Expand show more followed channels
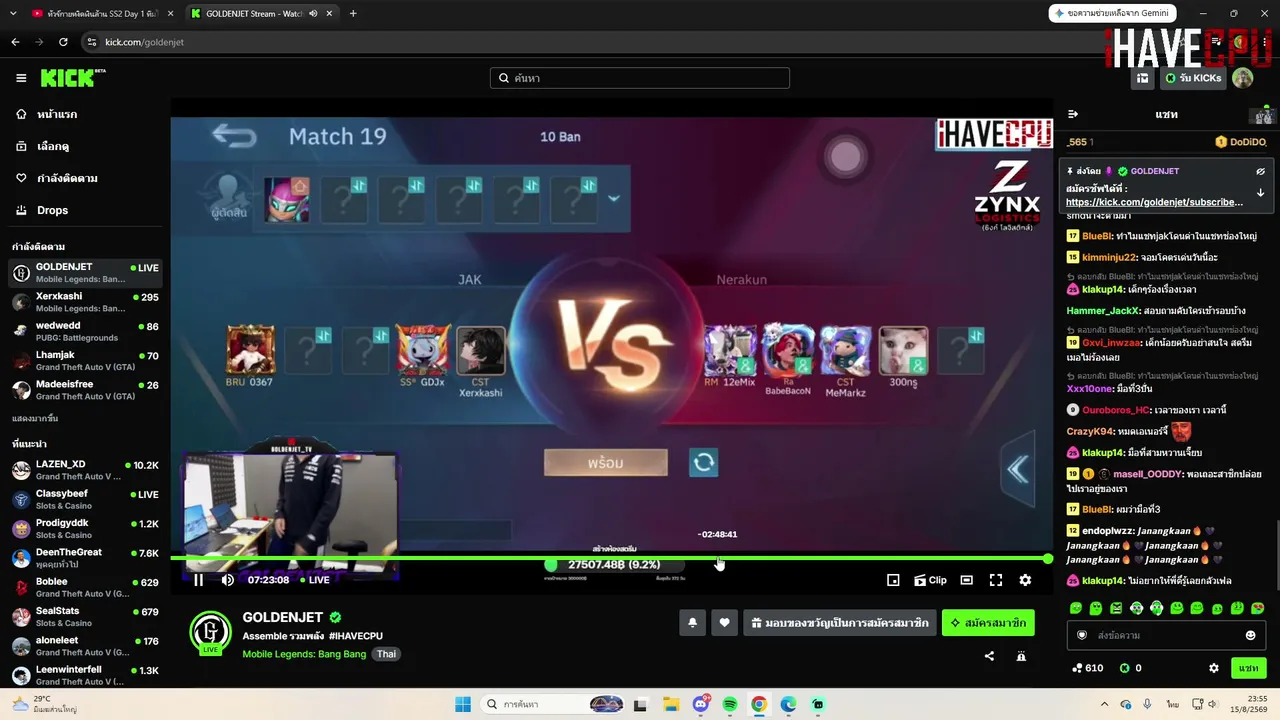 pos(35,418)
